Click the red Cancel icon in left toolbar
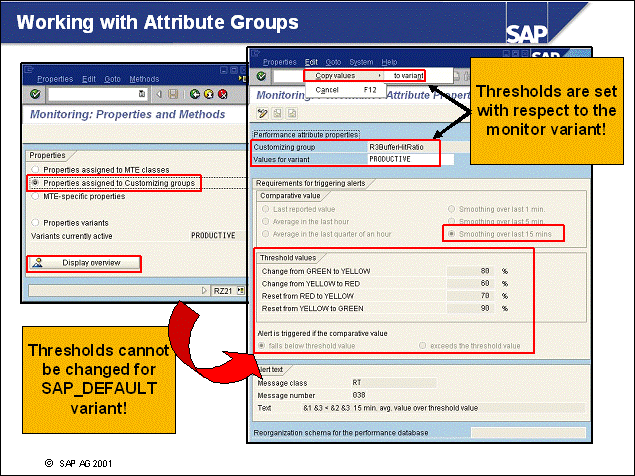635x476 pixels. point(223,94)
